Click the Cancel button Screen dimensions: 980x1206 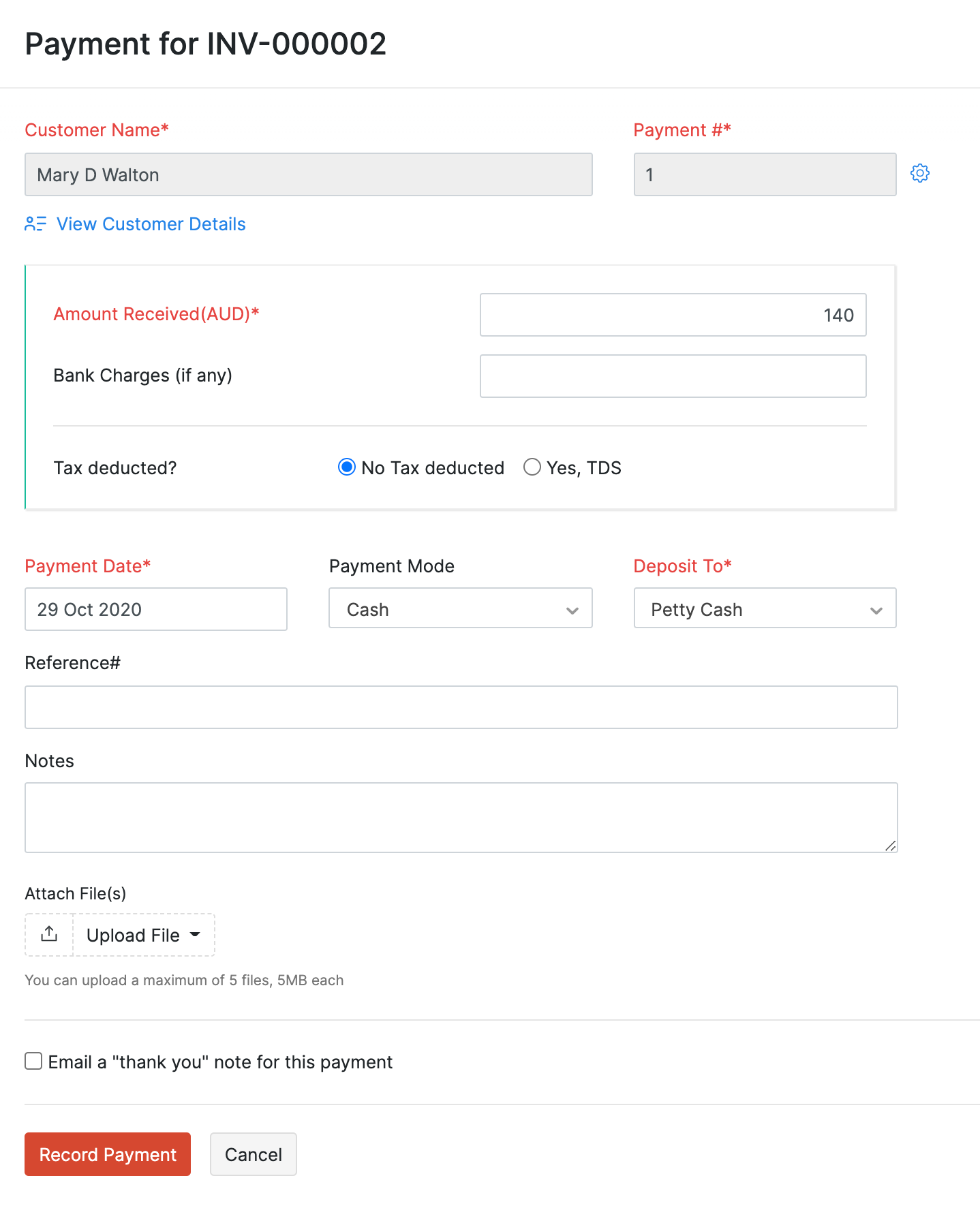tap(253, 1154)
